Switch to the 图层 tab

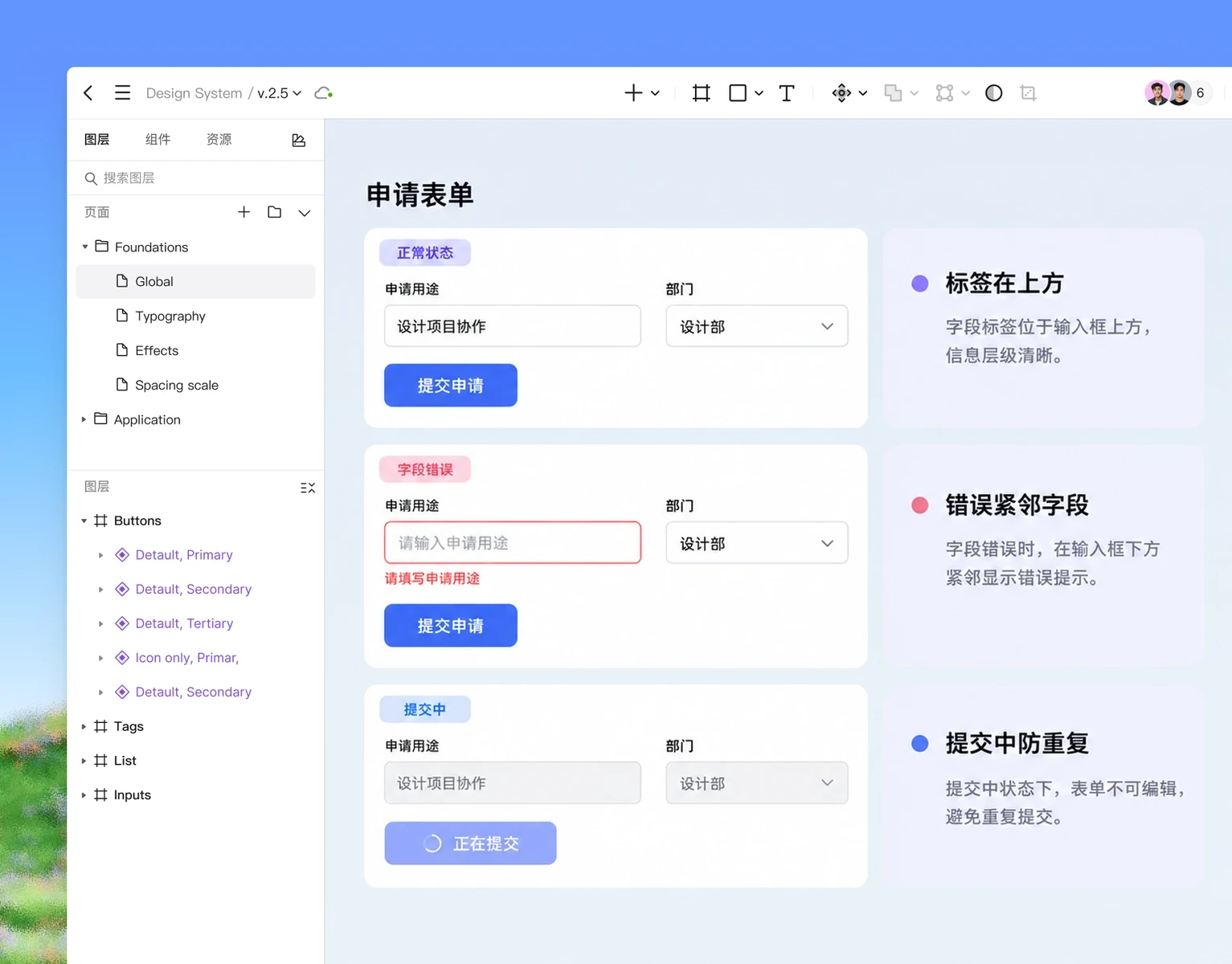(x=97, y=139)
